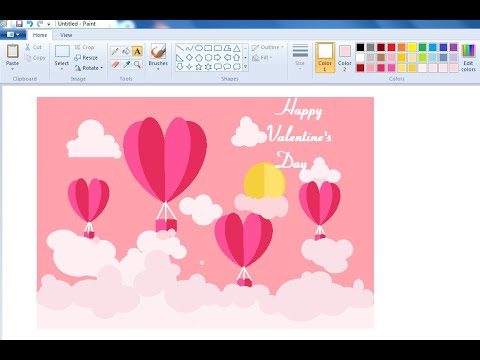The image size is (480, 360).
Task: Open the shape Fill dropdown
Action: point(262,58)
